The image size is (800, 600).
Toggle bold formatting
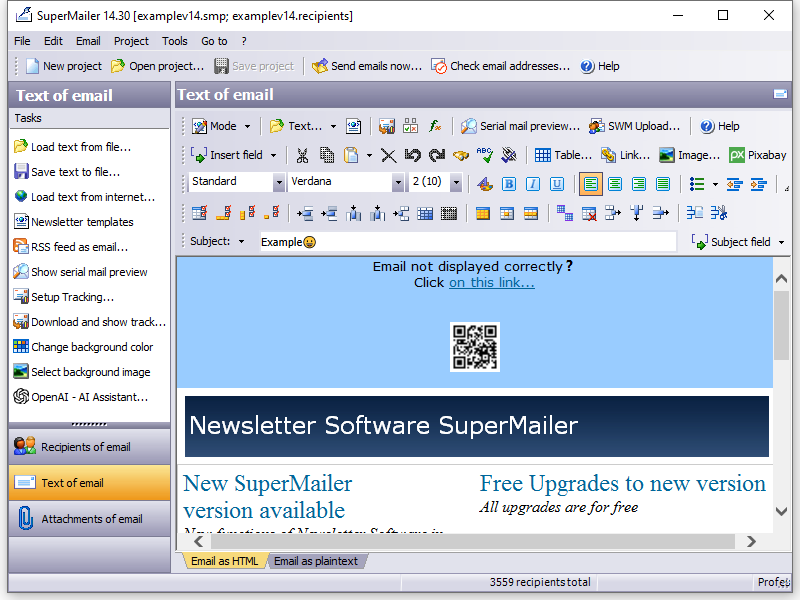(509, 184)
